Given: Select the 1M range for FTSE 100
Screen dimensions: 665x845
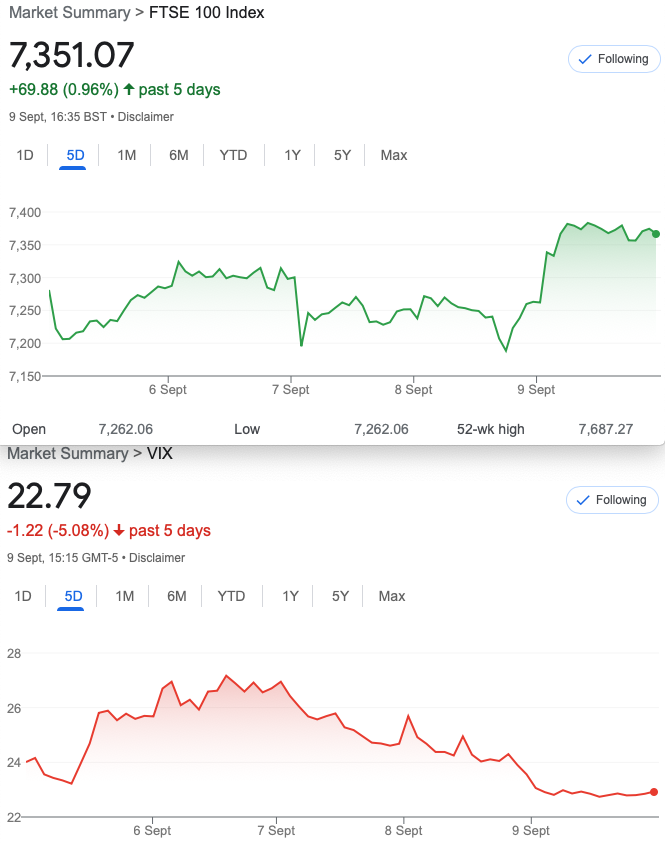Looking at the screenshot, I should click(126, 155).
